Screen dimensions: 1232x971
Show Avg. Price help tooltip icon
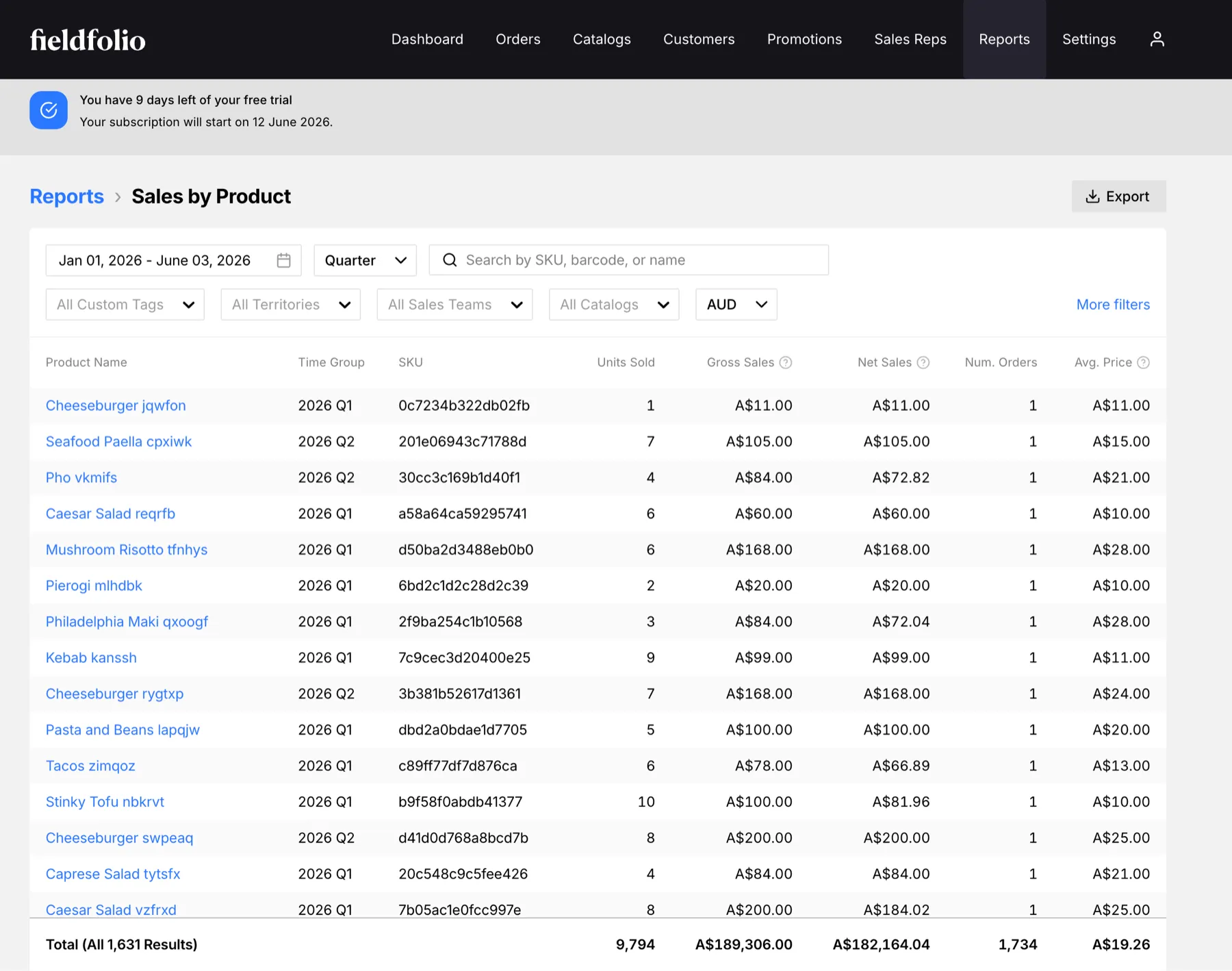1143,362
